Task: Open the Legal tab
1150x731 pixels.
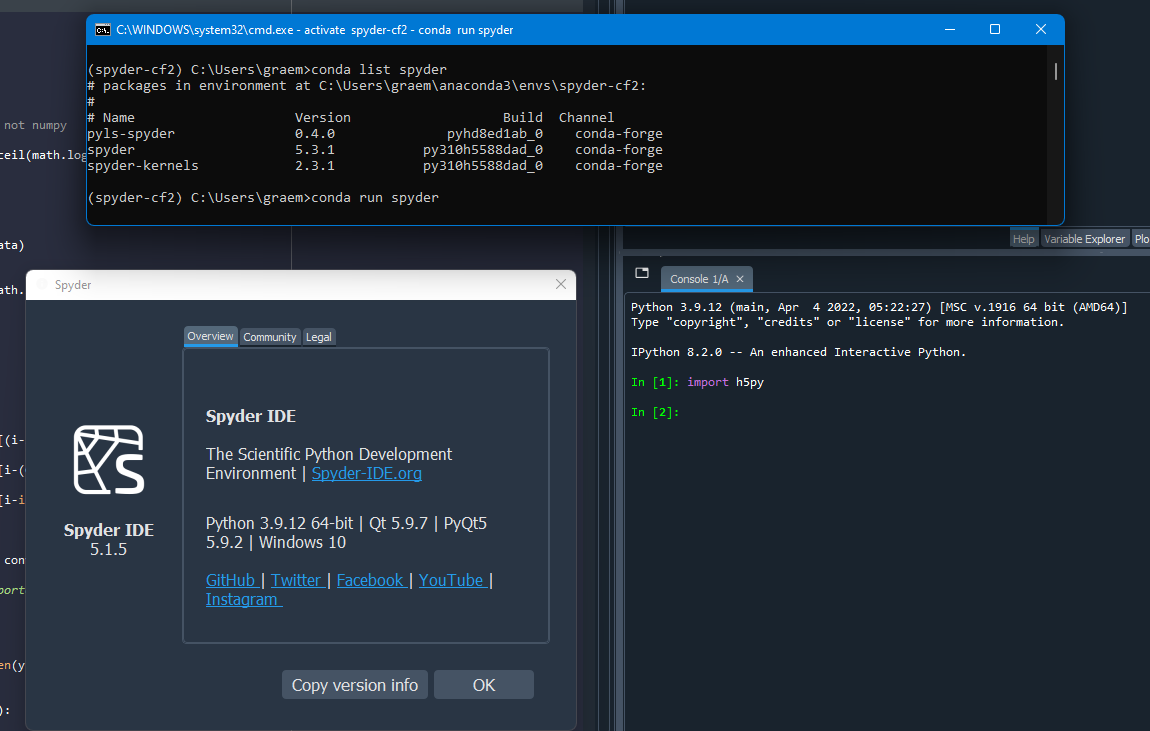Action: point(318,336)
